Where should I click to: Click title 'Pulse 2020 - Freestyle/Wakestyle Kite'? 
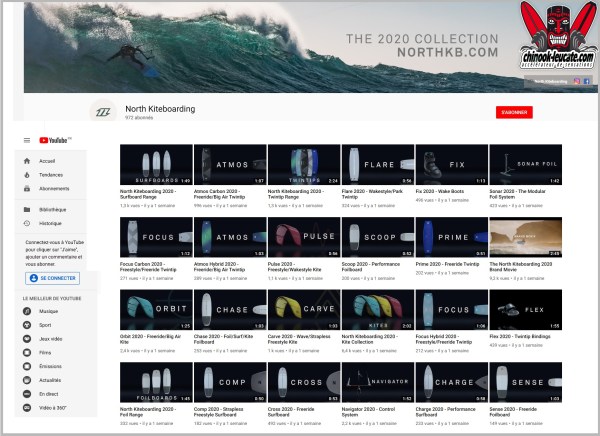[296, 267]
